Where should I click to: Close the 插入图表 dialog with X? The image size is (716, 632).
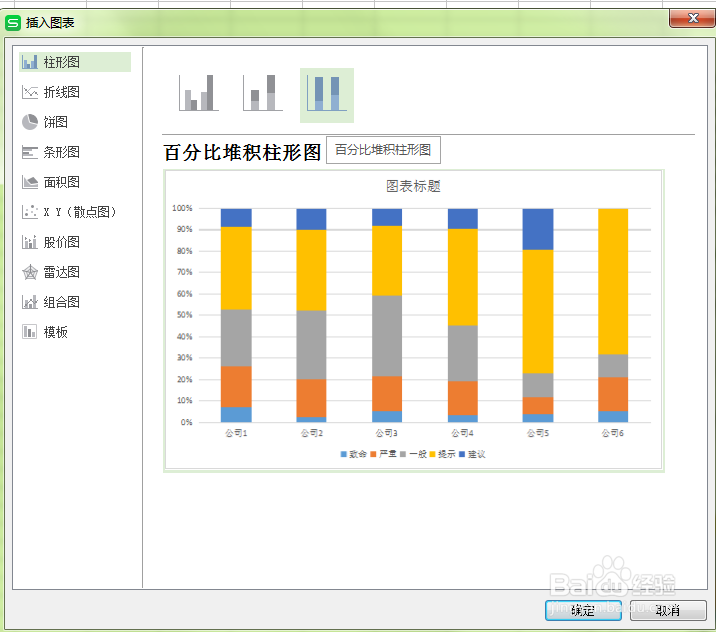click(692, 18)
